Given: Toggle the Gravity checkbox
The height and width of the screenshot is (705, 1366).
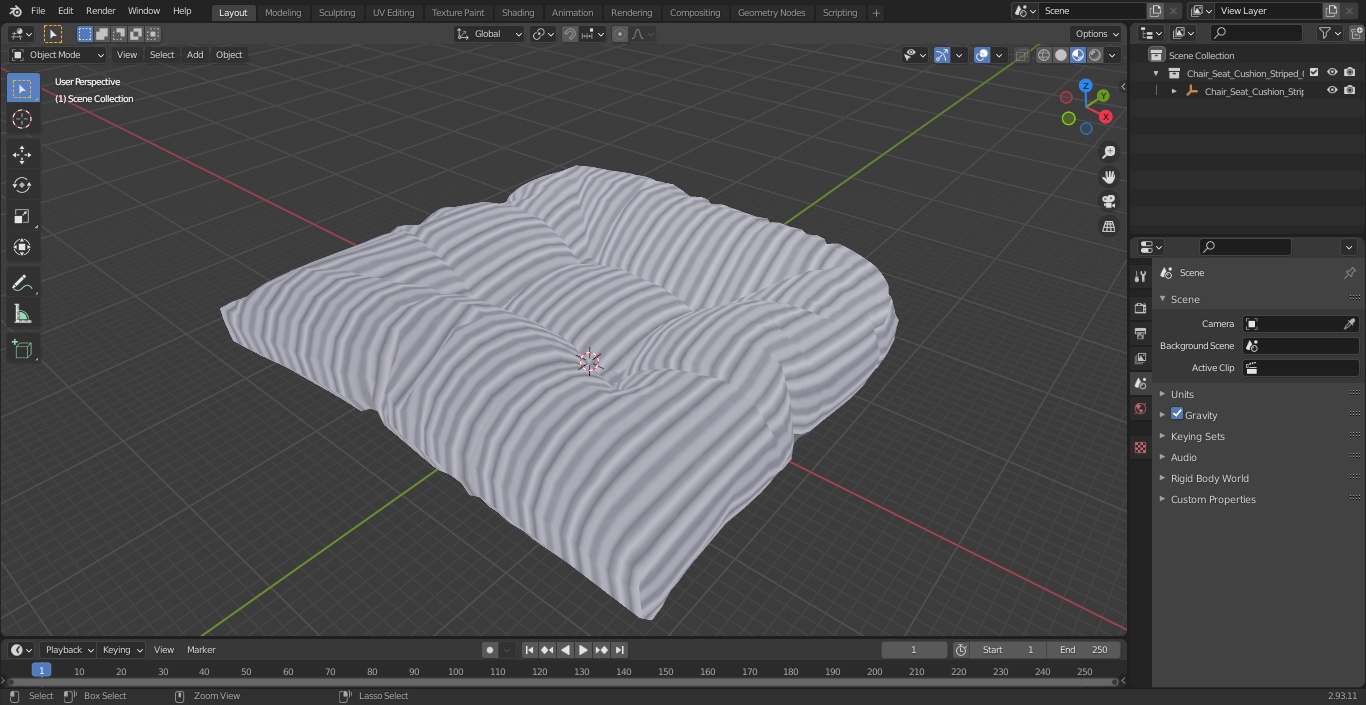Looking at the screenshot, I should click(x=1177, y=414).
